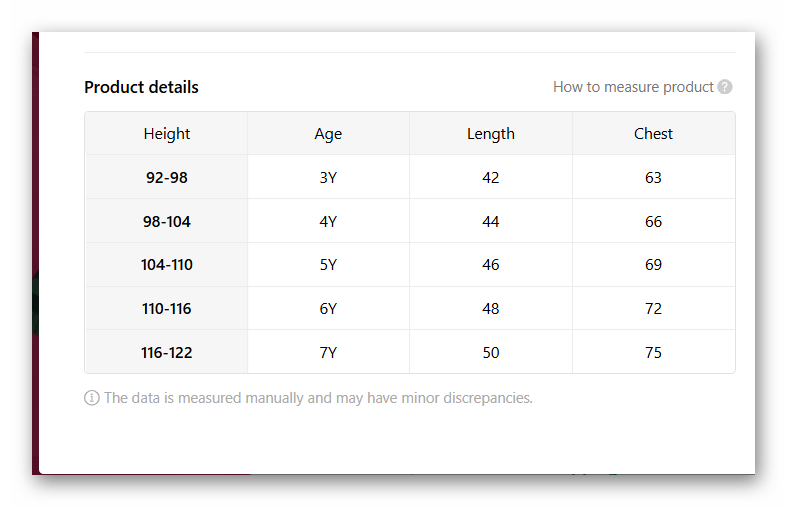787x507 pixels.
Task: Click the question mark help icon
Action: [x=725, y=87]
